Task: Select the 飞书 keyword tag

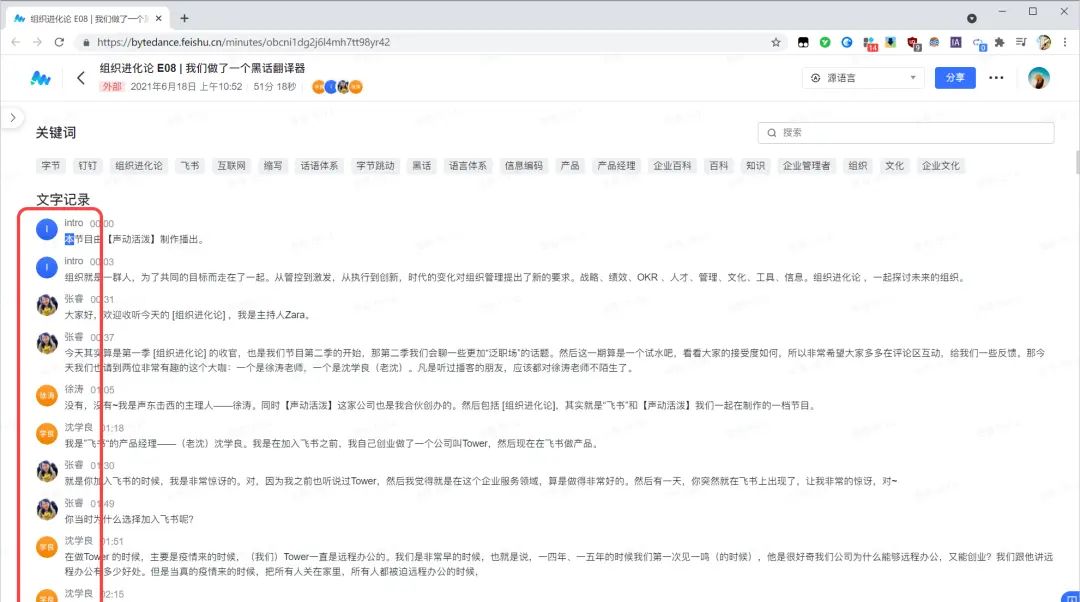Action: pyautogui.click(x=189, y=165)
